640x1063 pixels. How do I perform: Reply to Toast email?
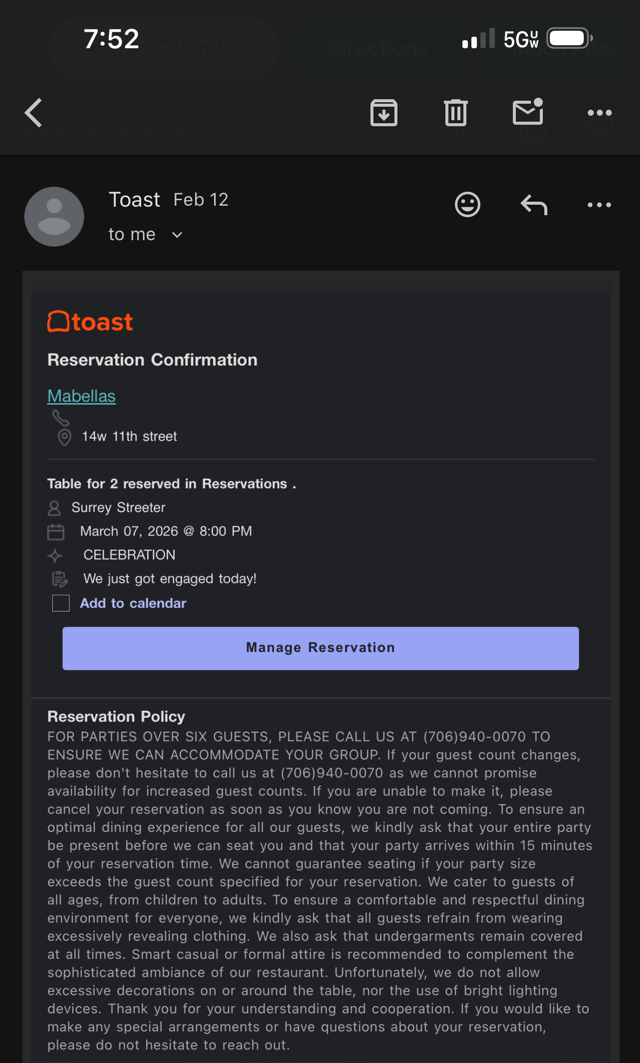tap(534, 205)
